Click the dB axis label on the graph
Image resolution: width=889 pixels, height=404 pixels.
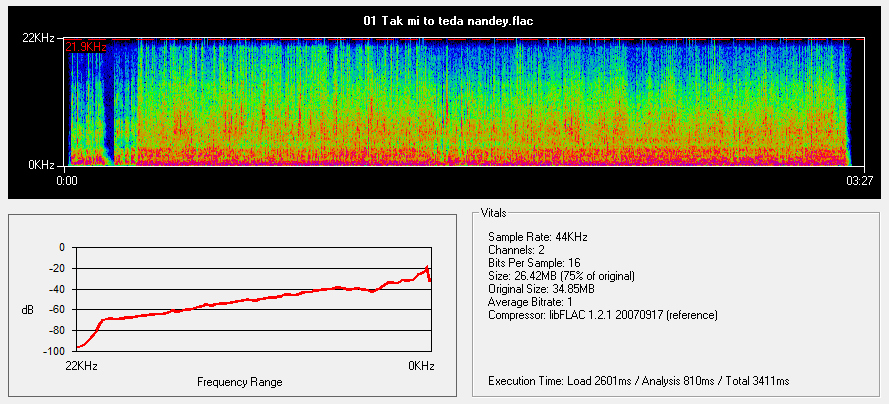[27, 310]
